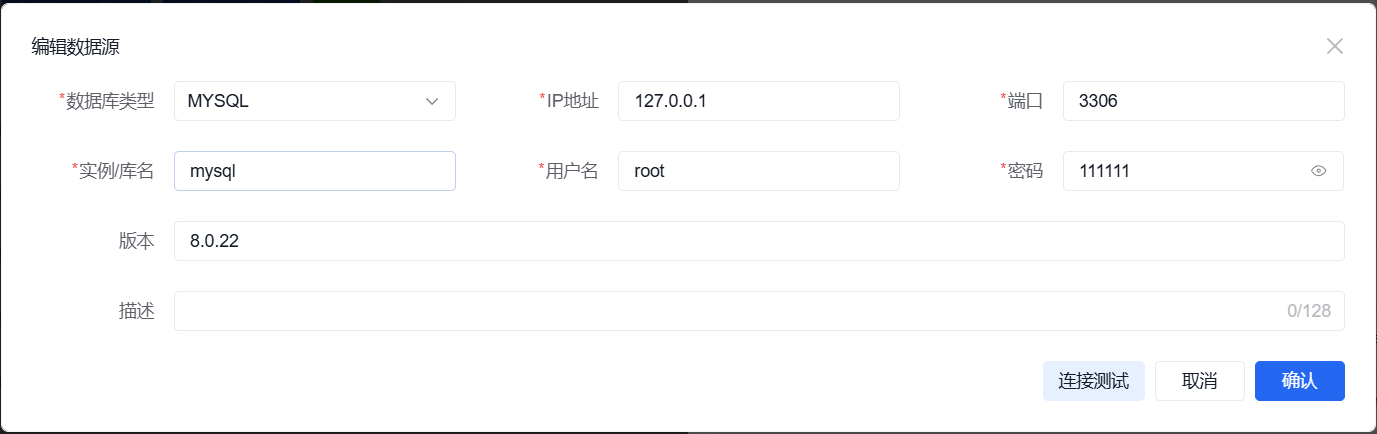Click the IP地址 field label
The image size is (1377, 434).
[x=572, y=101]
